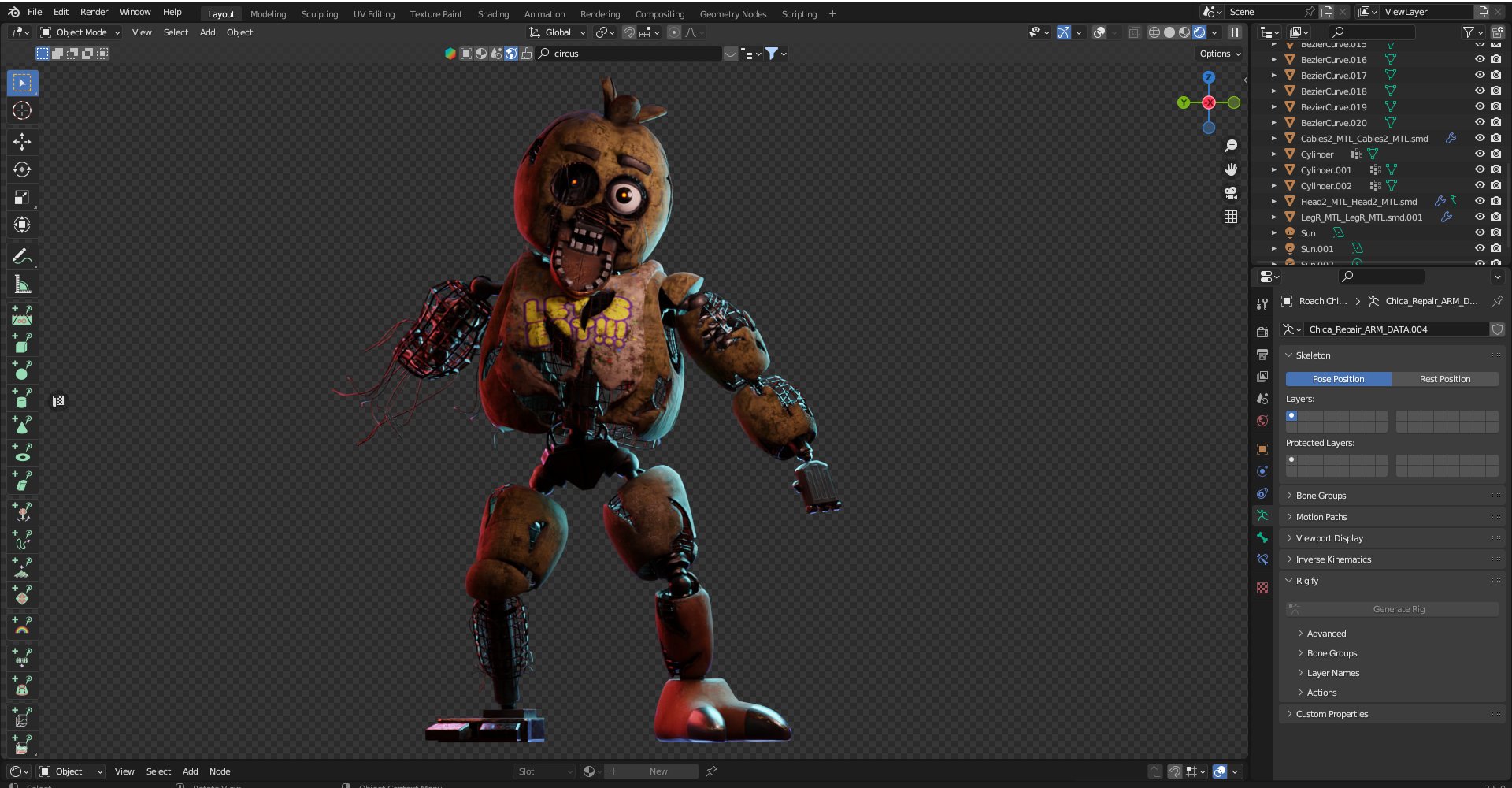
Task: Toggle perspective/orthographic grid icon
Action: [x=1231, y=217]
